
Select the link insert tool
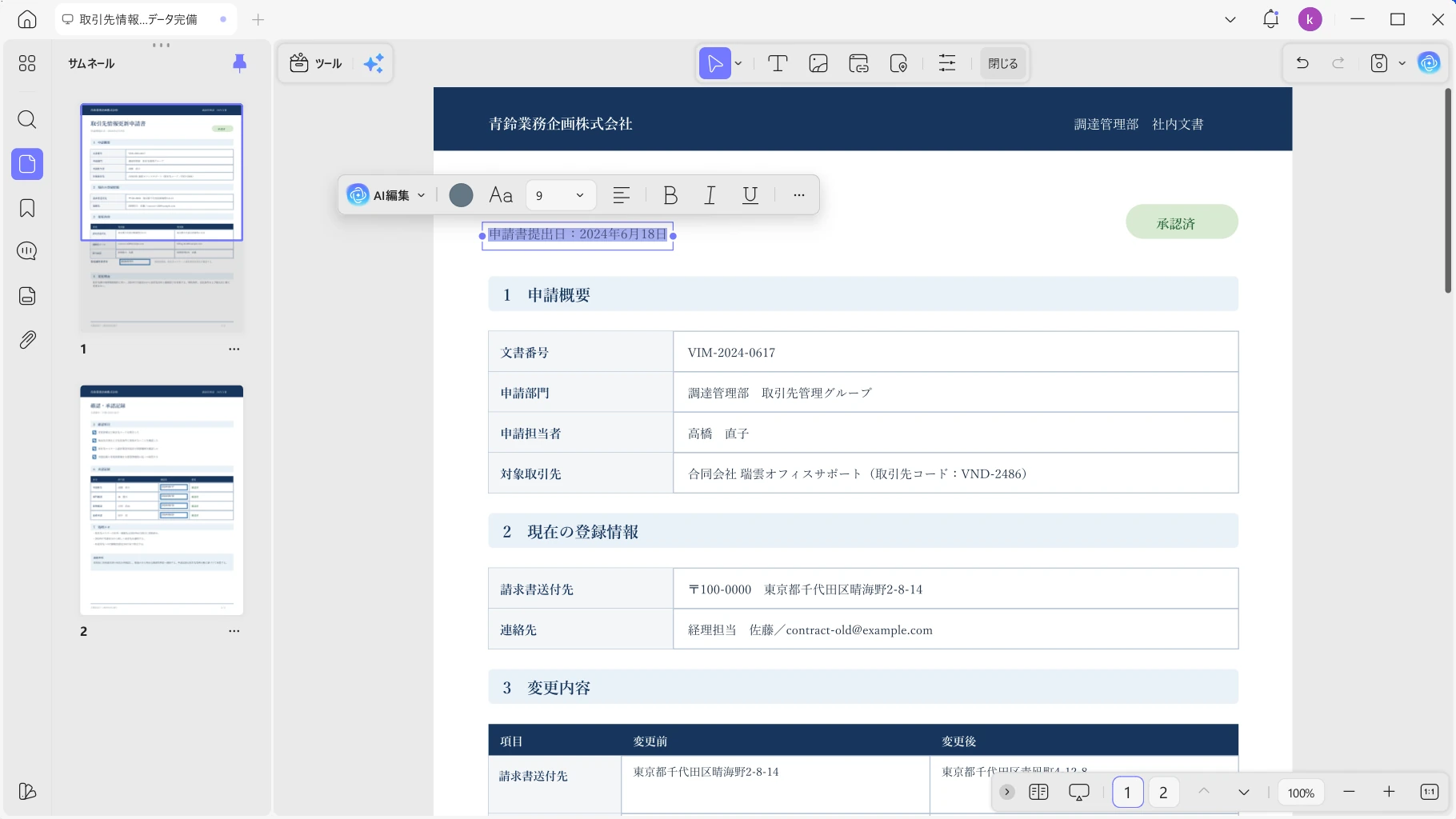pos(859,63)
